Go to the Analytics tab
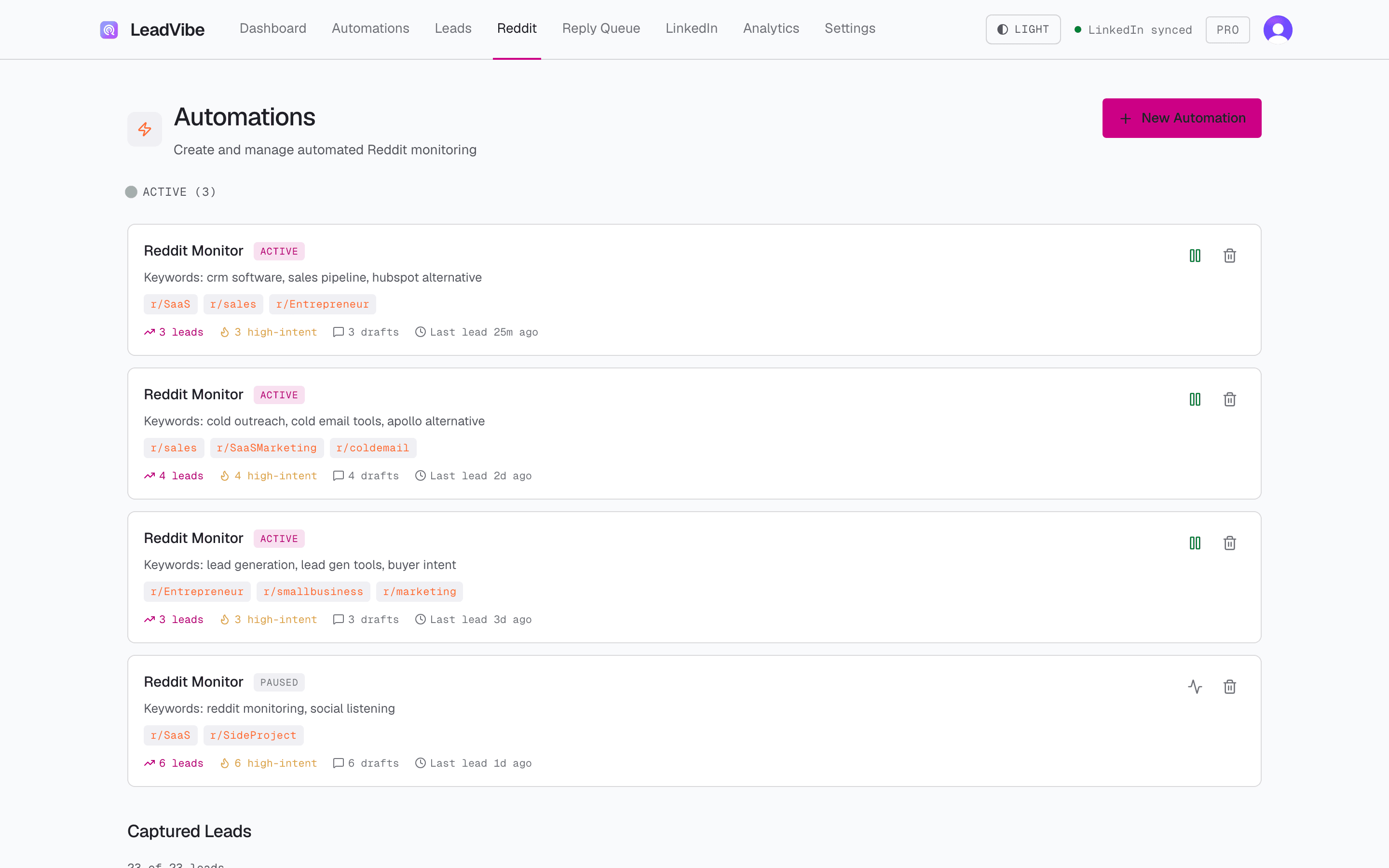The height and width of the screenshot is (868, 1389). coord(771,28)
